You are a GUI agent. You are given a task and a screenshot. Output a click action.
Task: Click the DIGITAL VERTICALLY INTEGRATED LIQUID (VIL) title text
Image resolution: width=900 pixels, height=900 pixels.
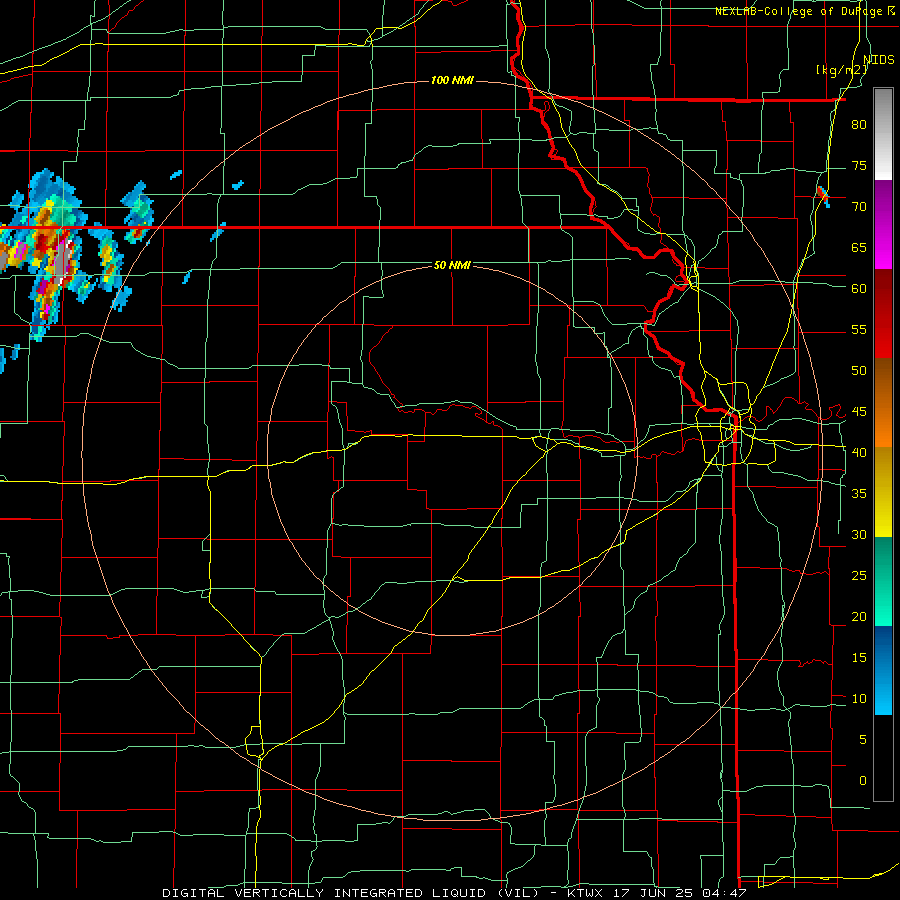tap(351, 893)
